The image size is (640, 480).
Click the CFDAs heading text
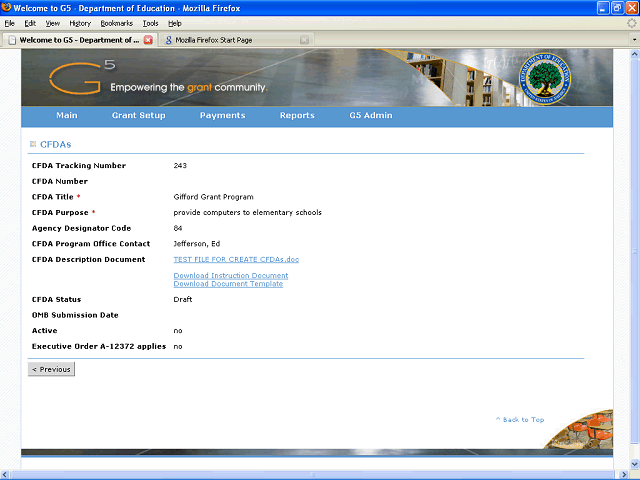pos(56,144)
